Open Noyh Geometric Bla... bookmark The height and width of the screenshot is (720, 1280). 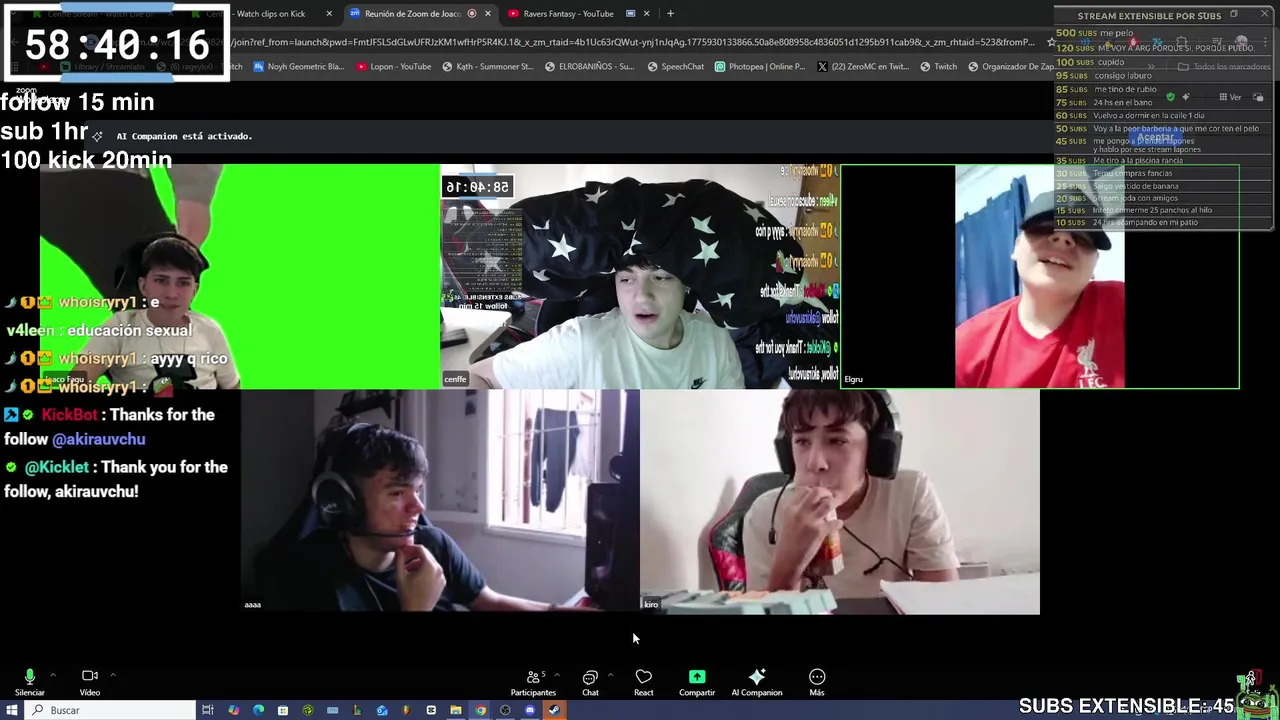click(299, 67)
